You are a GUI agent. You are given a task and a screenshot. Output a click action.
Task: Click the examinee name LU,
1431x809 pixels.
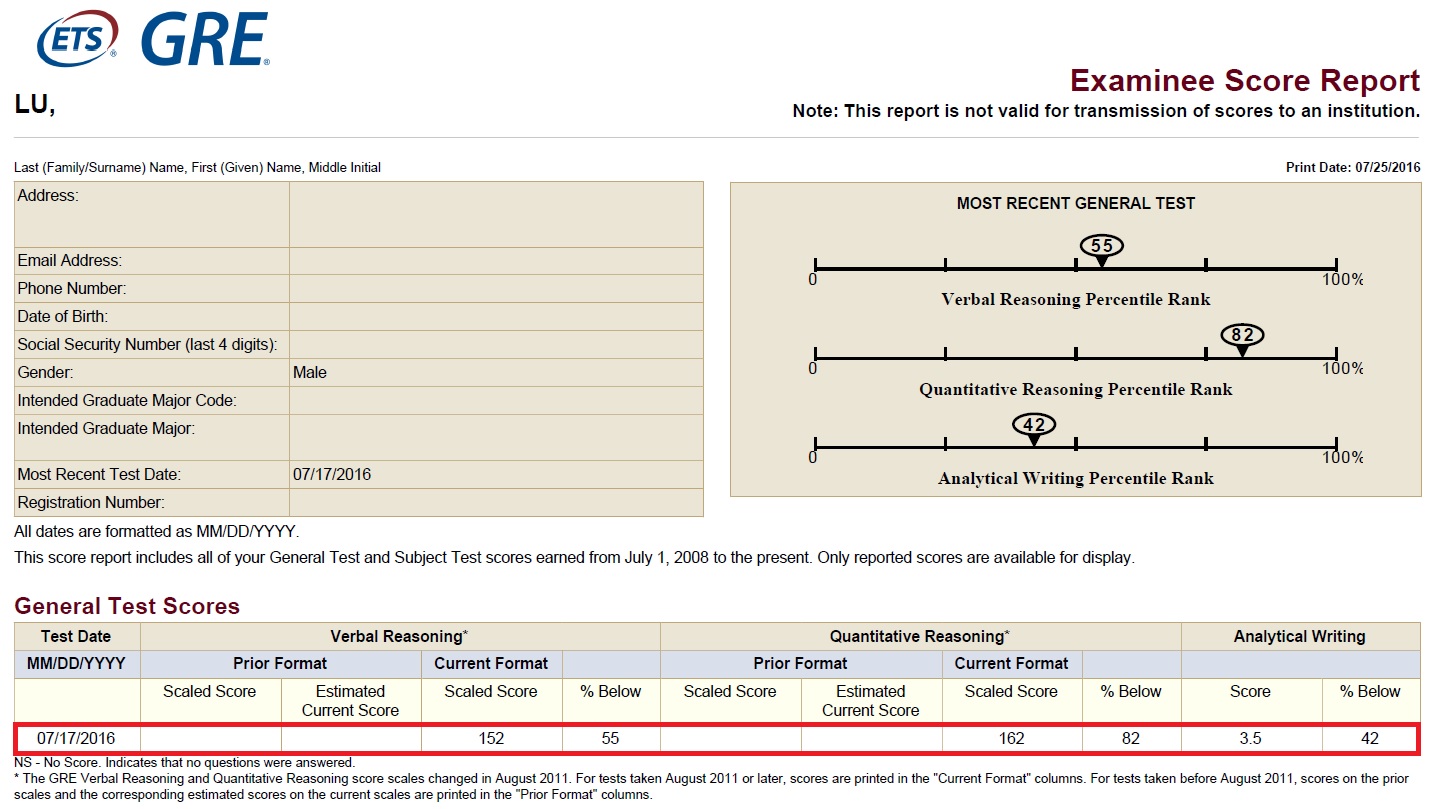(x=35, y=104)
